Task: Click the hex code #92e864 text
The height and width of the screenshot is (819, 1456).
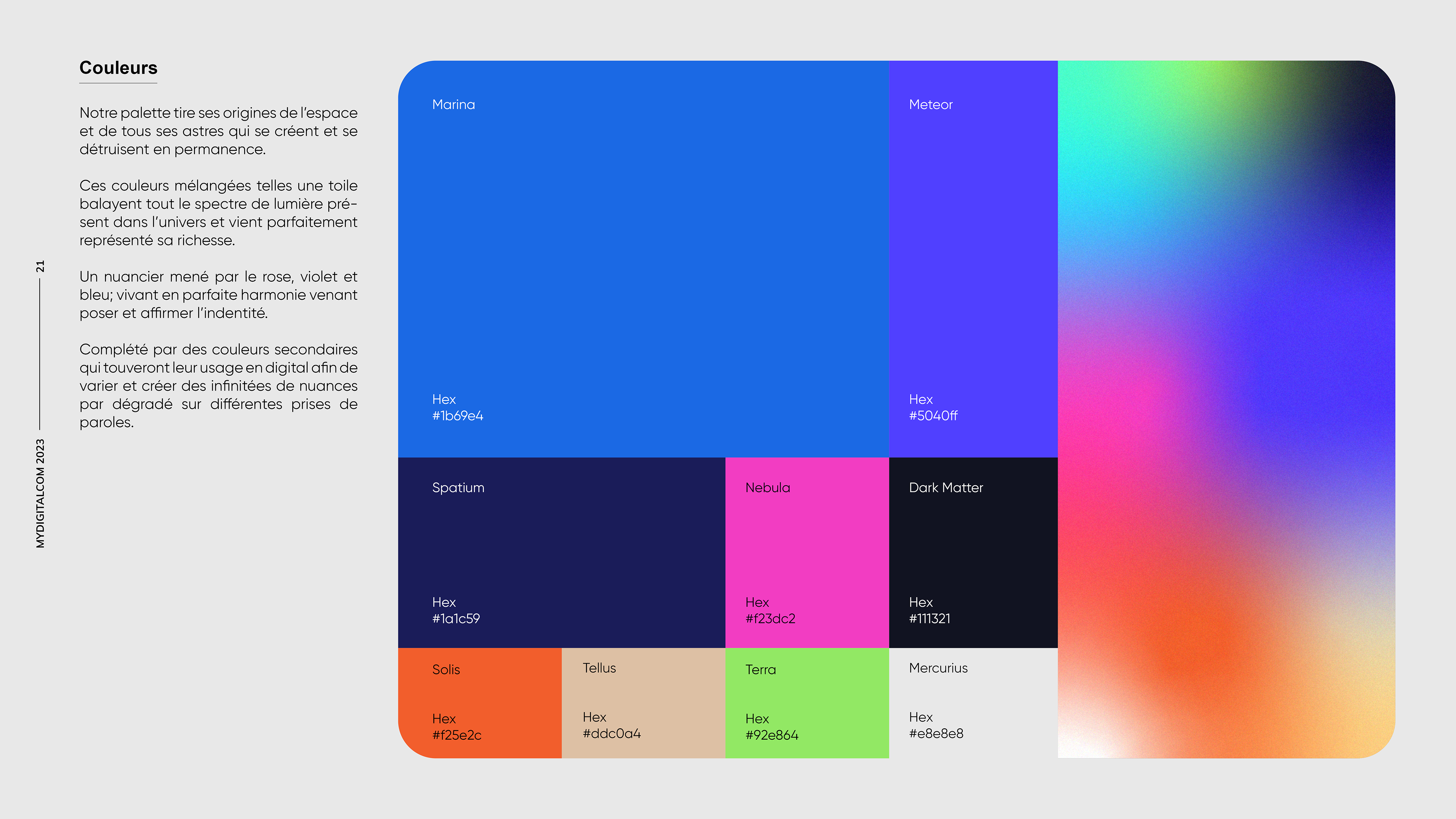Action: click(772, 735)
